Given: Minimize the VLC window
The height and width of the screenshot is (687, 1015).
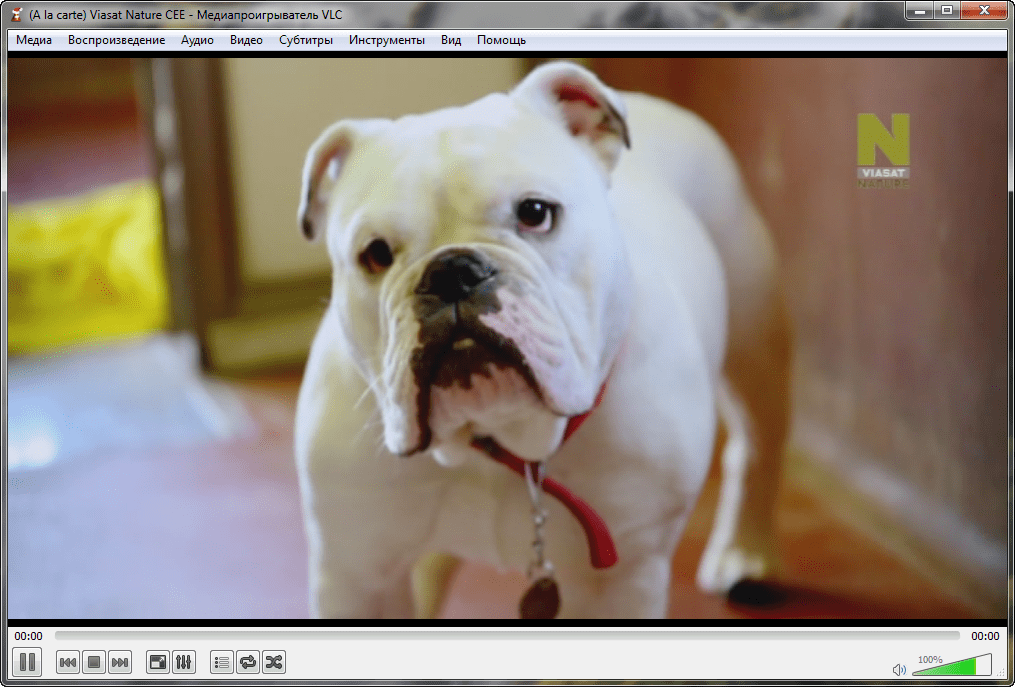Looking at the screenshot, I should click(x=920, y=10).
